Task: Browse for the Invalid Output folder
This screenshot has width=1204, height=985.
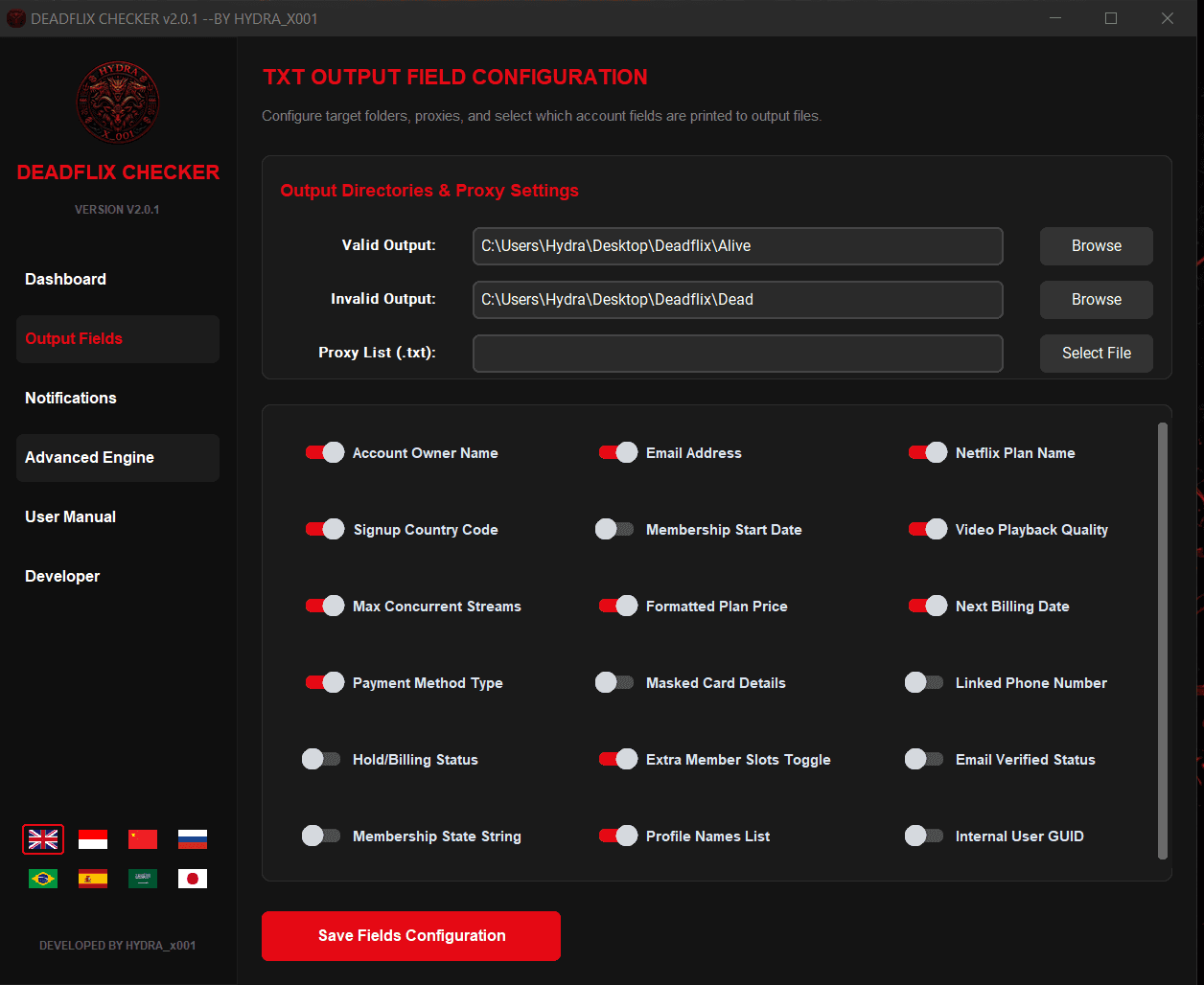Action: [x=1097, y=300]
